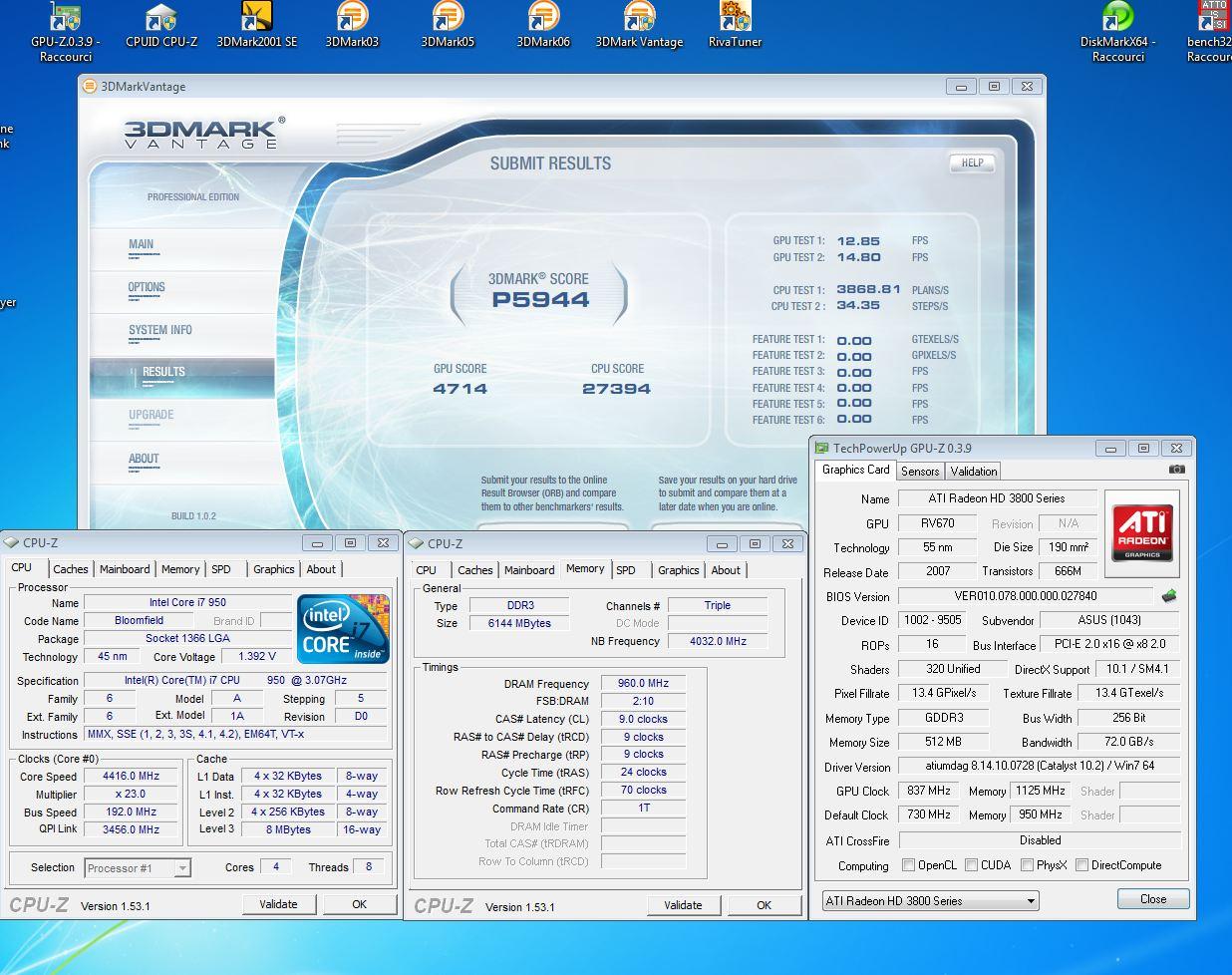Toggle the PhysX checkbox in GPU-Z
This screenshot has width=1232, height=975.
1027,865
